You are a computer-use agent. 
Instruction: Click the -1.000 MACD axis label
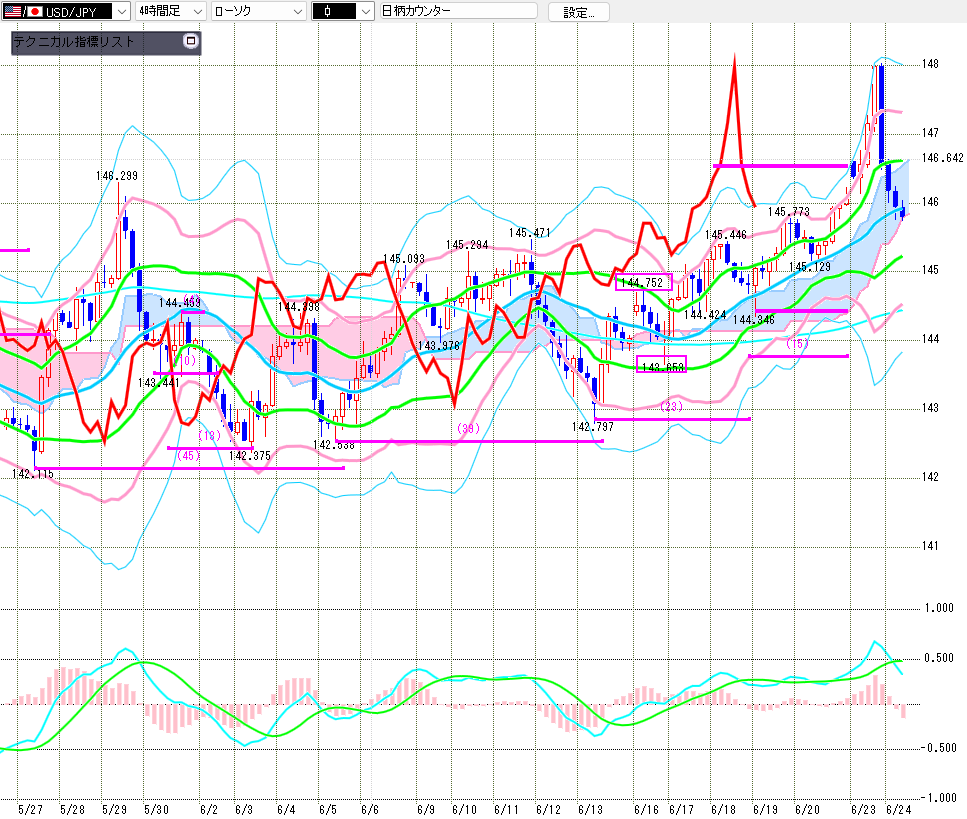point(937,797)
